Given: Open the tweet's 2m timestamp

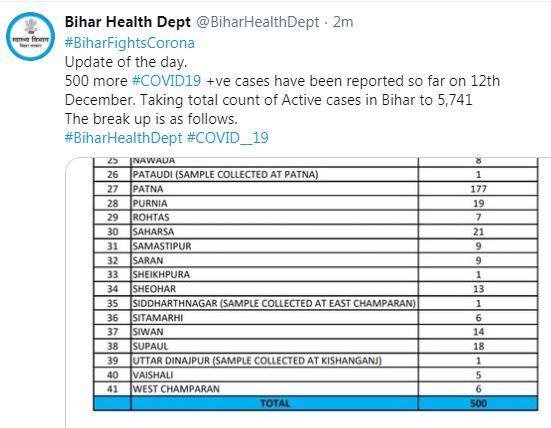Looking at the screenshot, I should coord(343,22).
